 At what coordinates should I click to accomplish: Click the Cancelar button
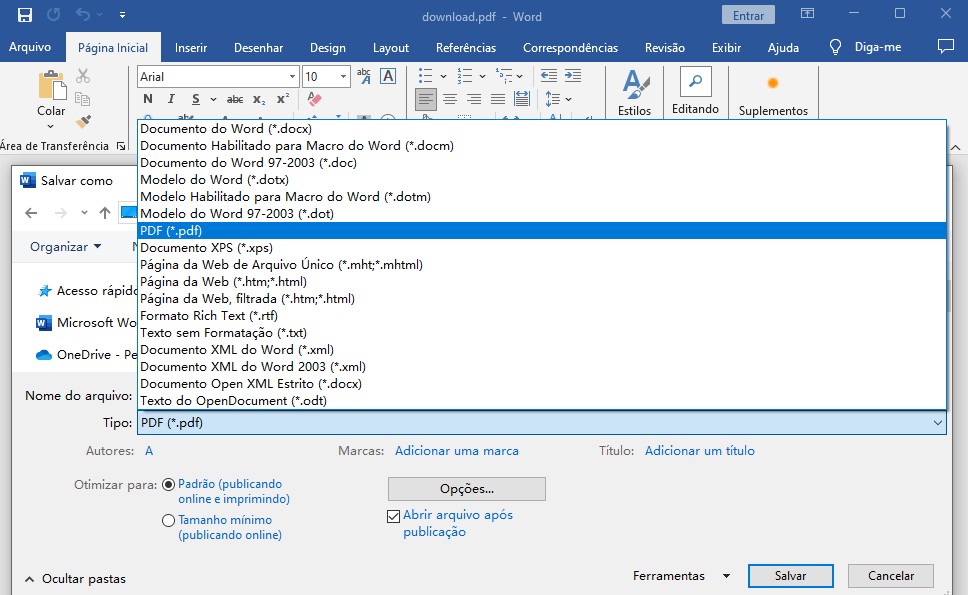(x=890, y=576)
